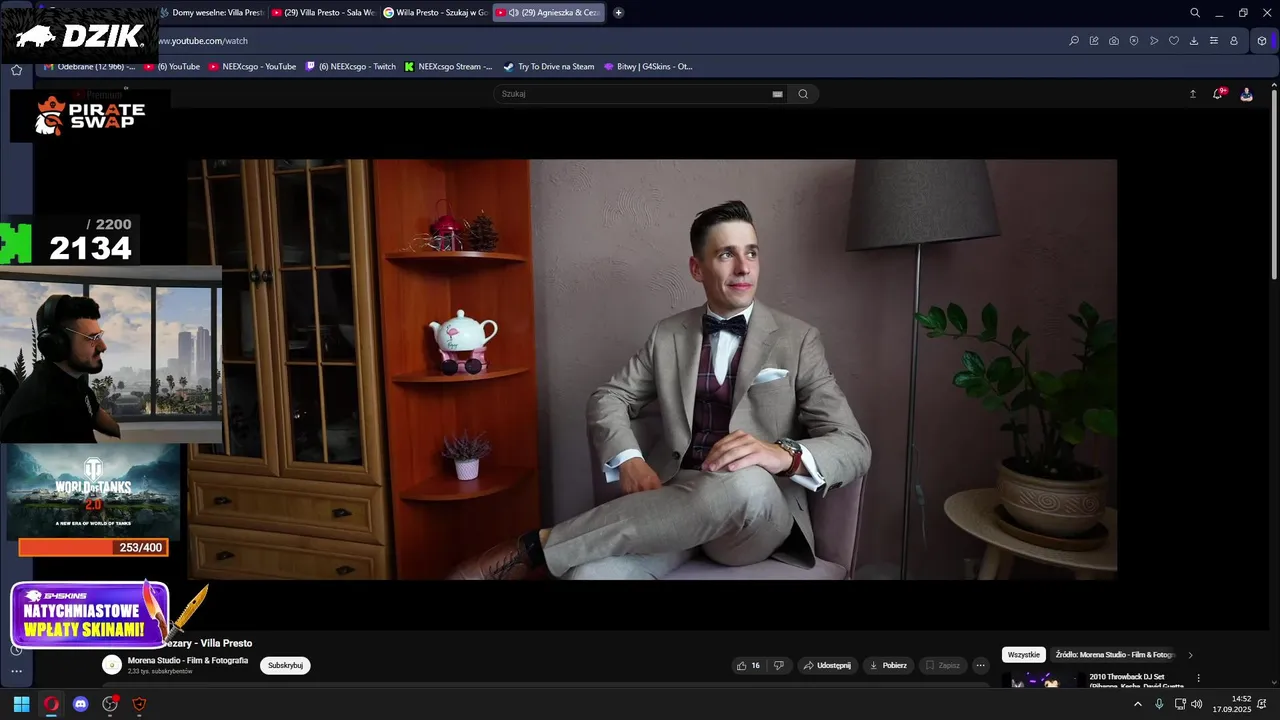Open the ad blocker shield icon

point(1134,41)
